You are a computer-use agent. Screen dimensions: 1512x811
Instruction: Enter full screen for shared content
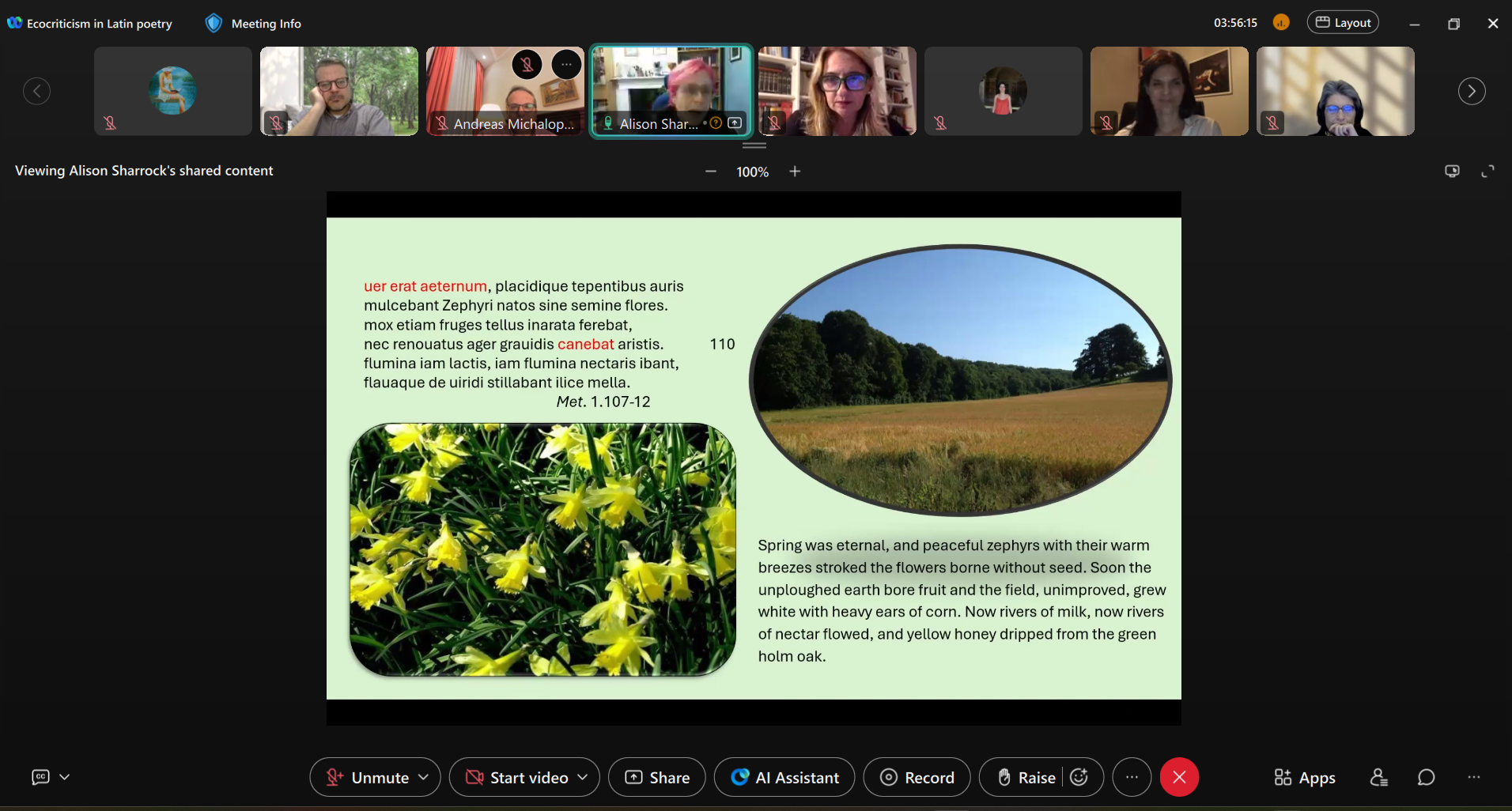pos(1487,172)
